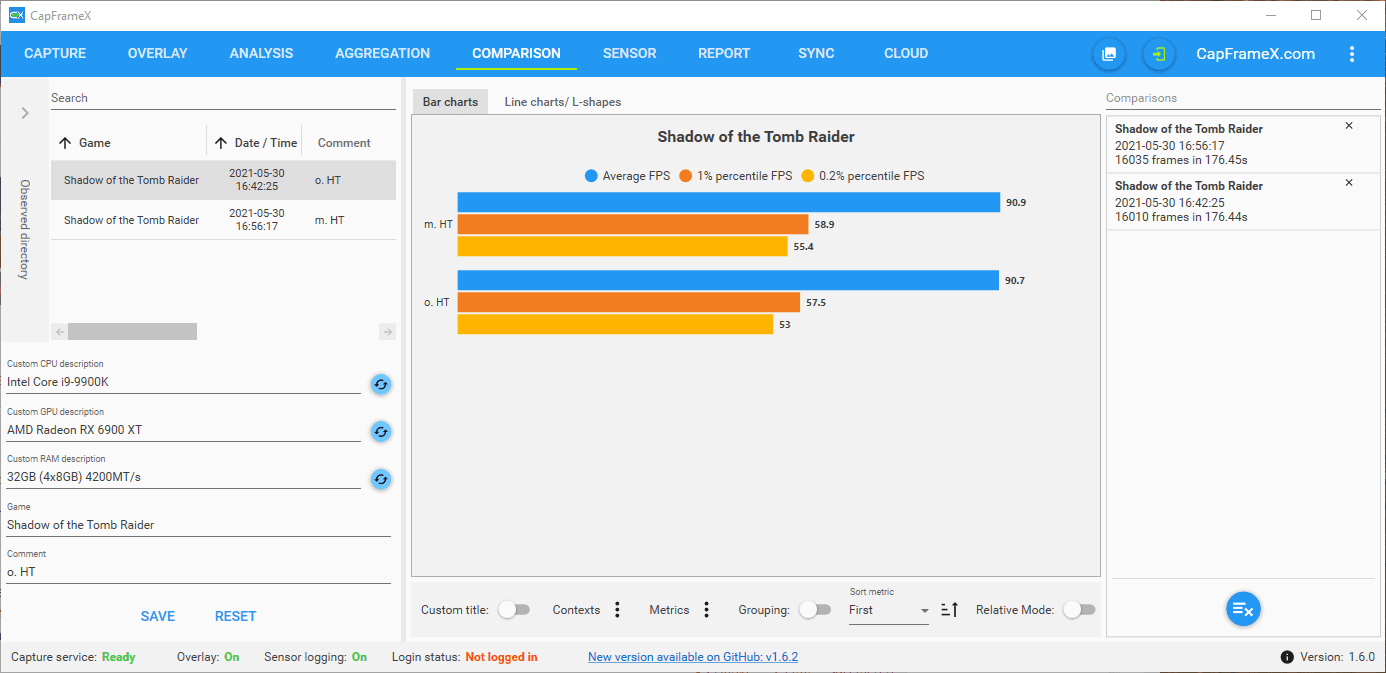Open the Sort metric dropdown
The height and width of the screenshot is (673, 1386).
pos(889,610)
